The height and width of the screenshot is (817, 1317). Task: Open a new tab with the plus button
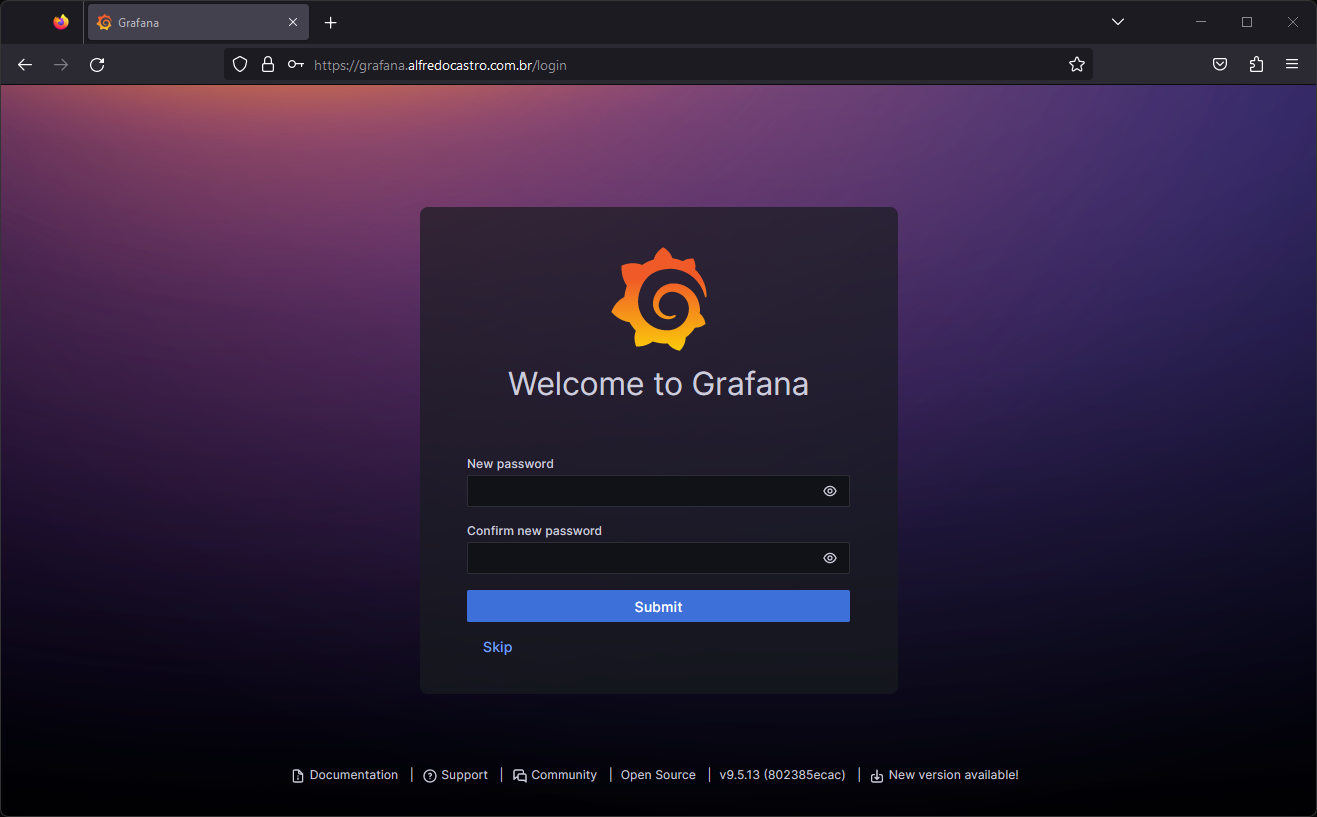tap(331, 22)
